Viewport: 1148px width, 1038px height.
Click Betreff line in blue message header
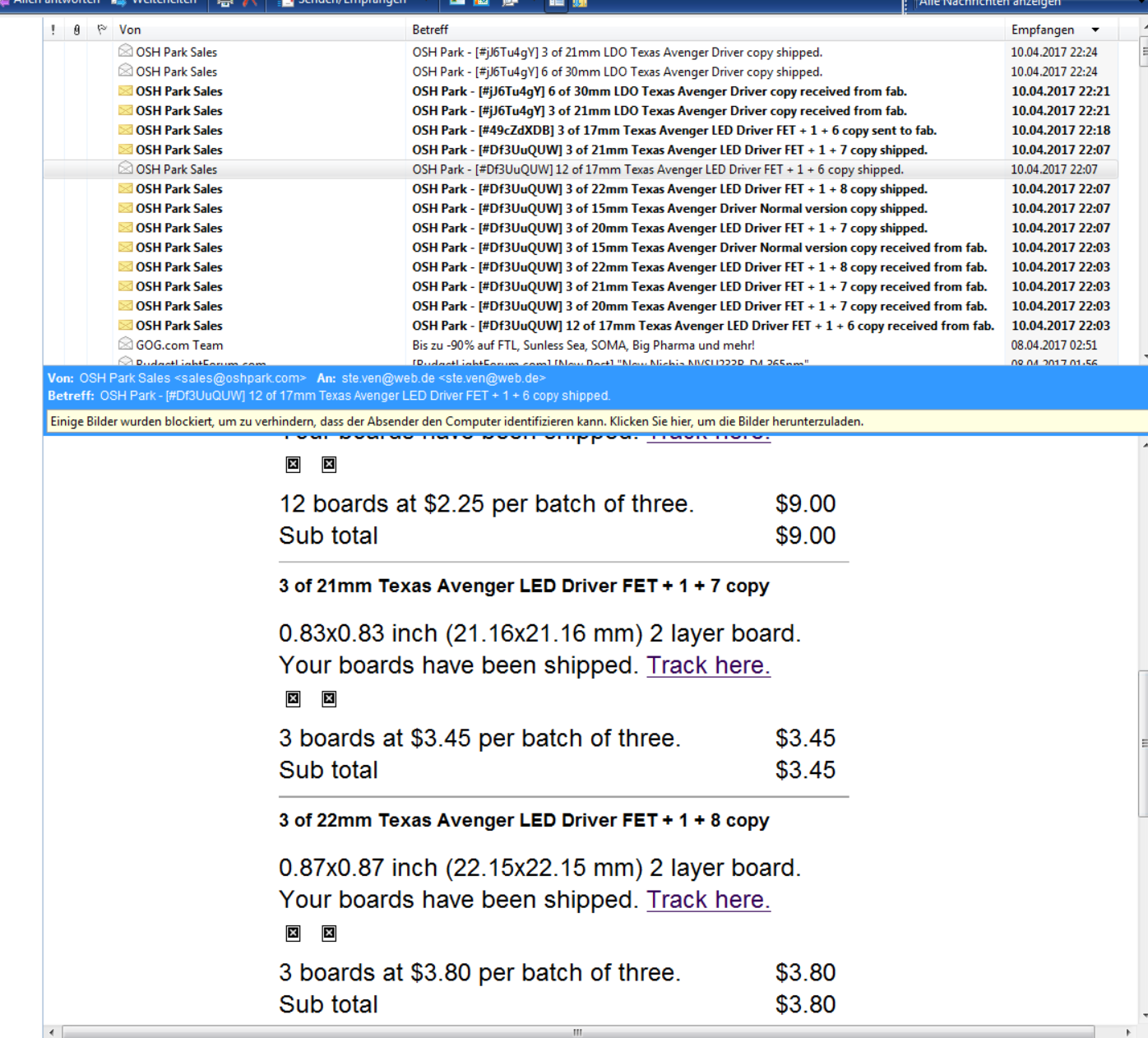[x=329, y=396]
